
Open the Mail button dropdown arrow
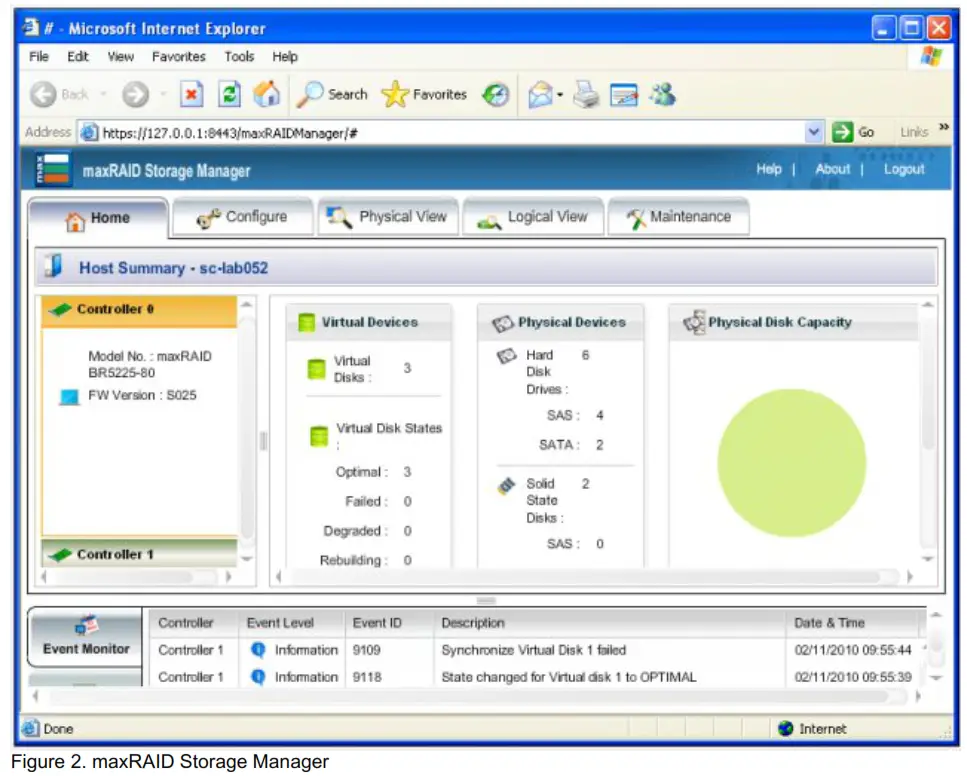[x=560, y=95]
